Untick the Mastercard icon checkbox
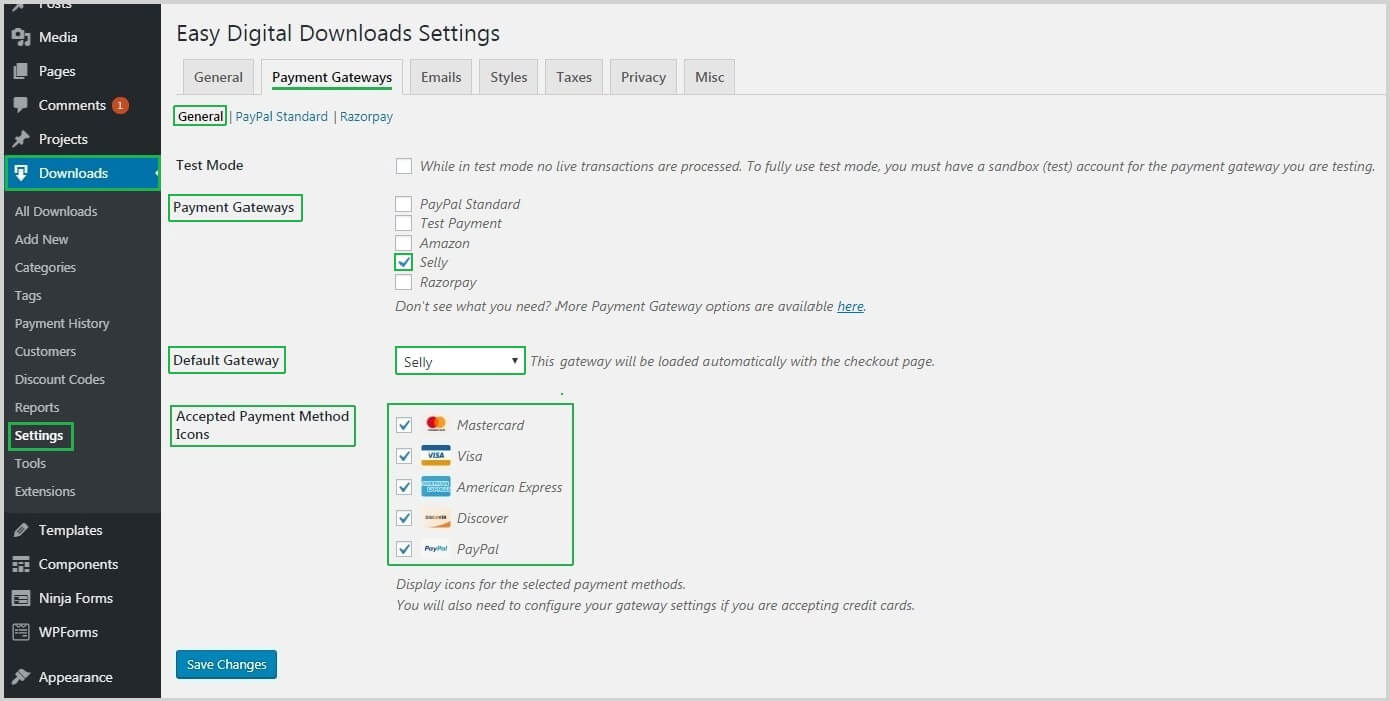 (404, 425)
